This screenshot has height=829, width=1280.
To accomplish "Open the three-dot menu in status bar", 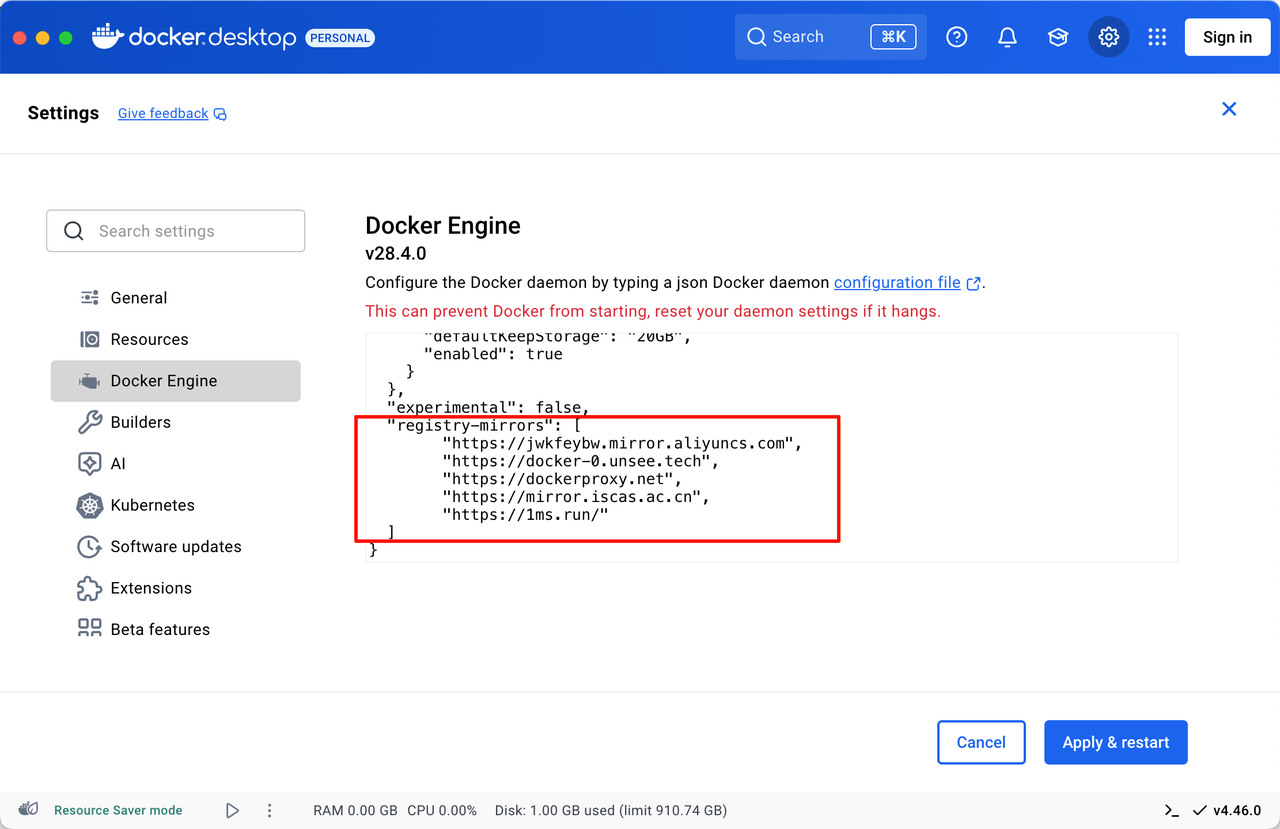I will tap(269, 810).
